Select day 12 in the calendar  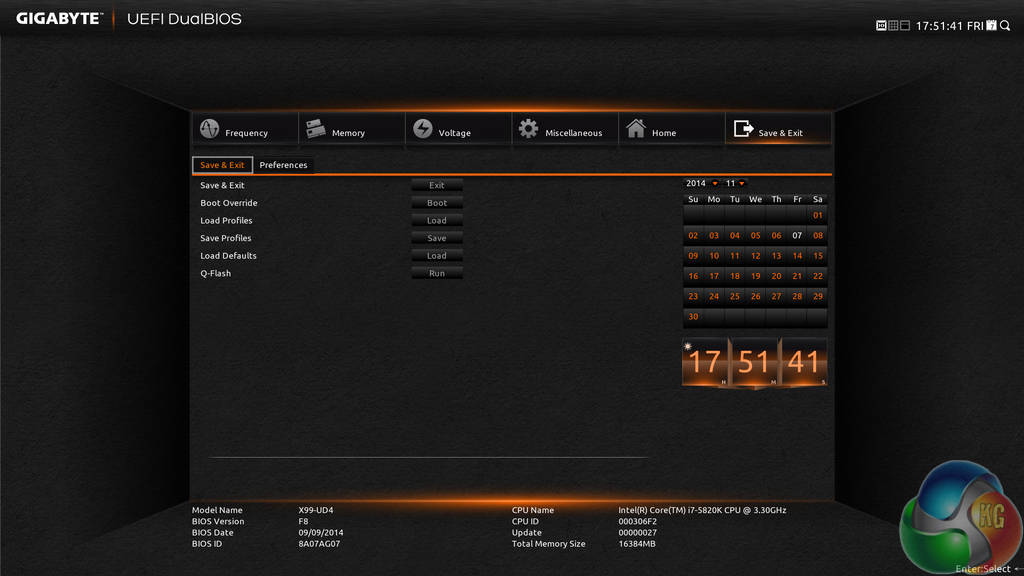click(x=756, y=256)
